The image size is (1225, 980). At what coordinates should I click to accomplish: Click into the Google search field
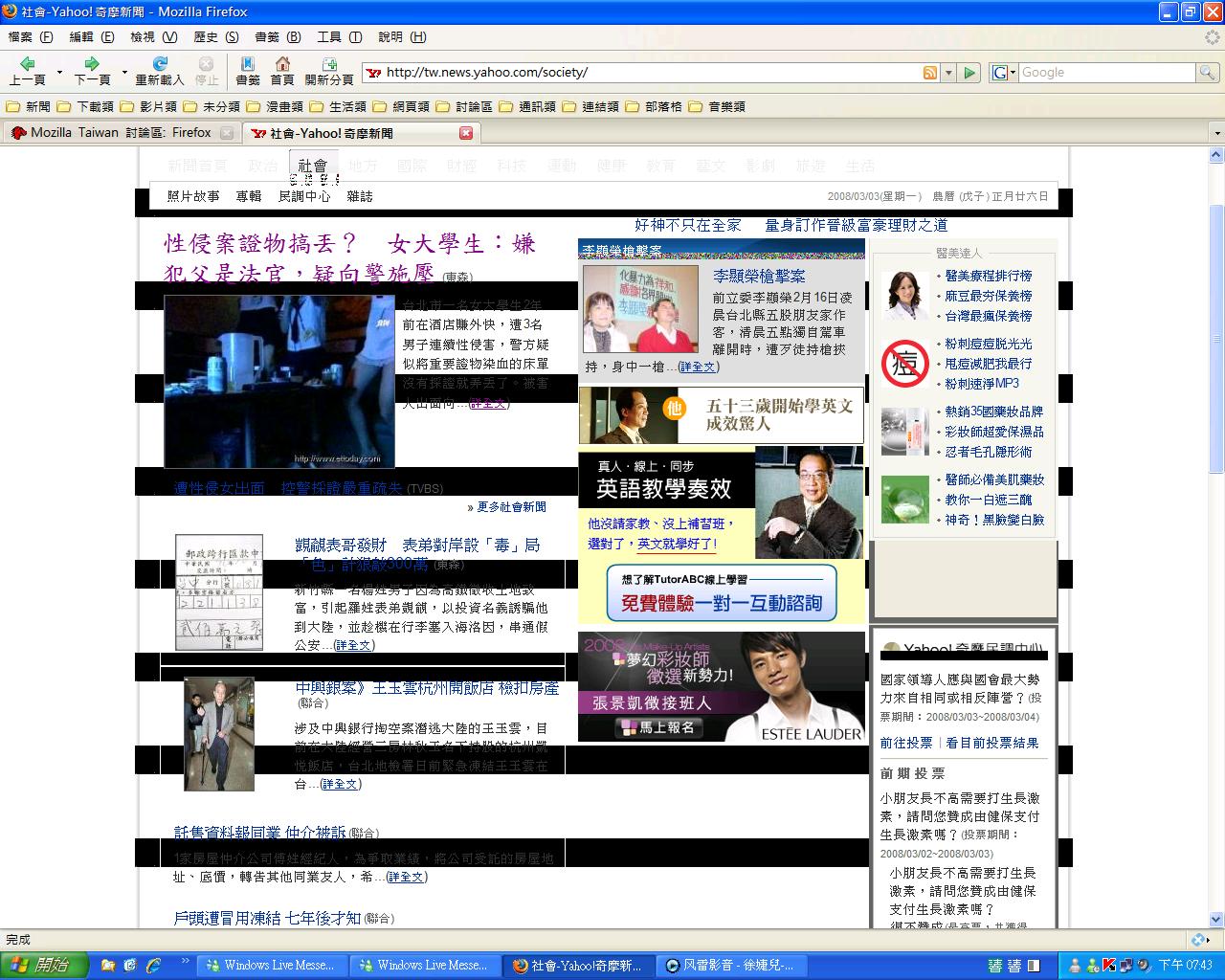1105,73
